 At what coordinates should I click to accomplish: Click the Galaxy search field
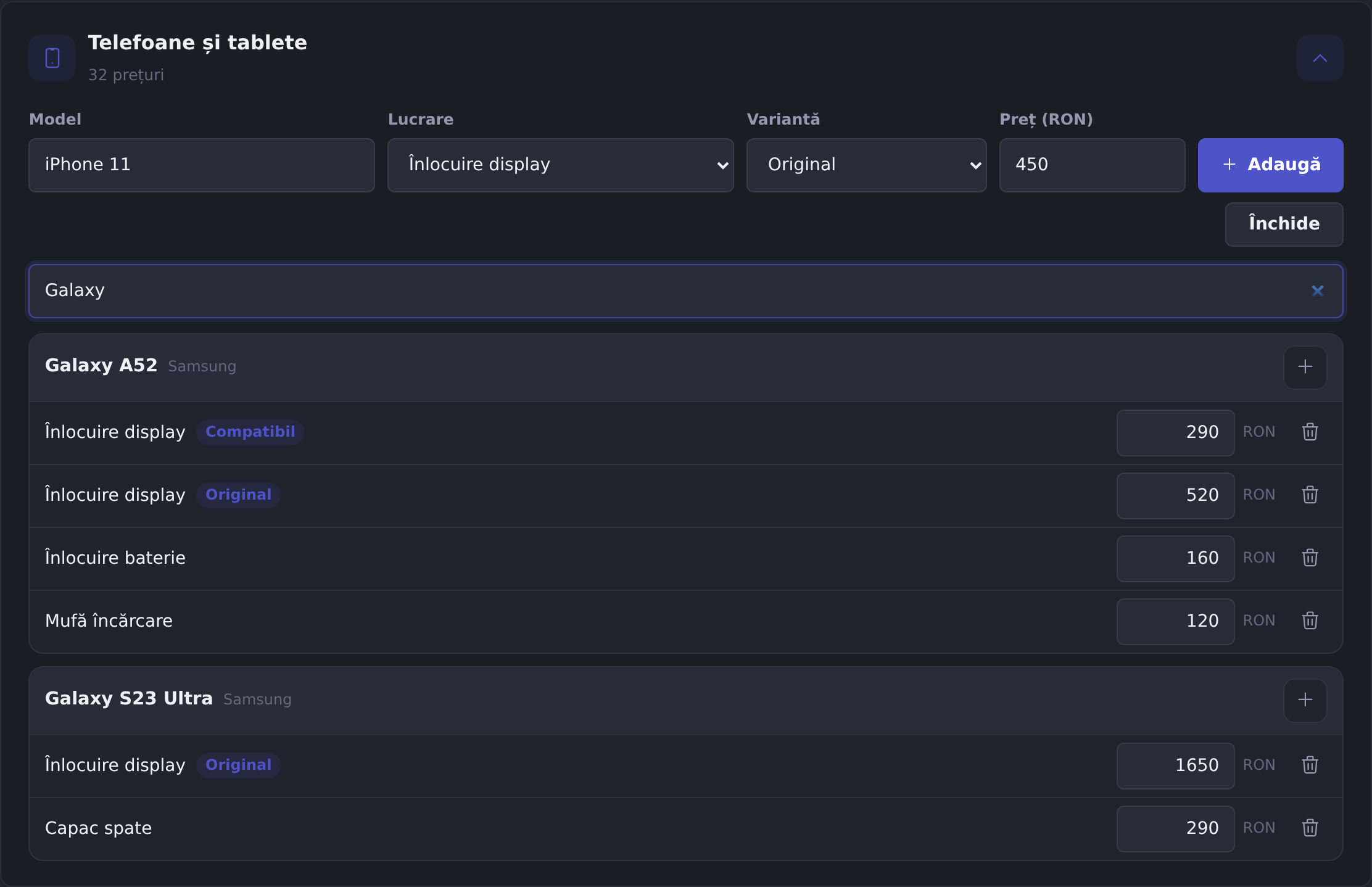click(685, 291)
